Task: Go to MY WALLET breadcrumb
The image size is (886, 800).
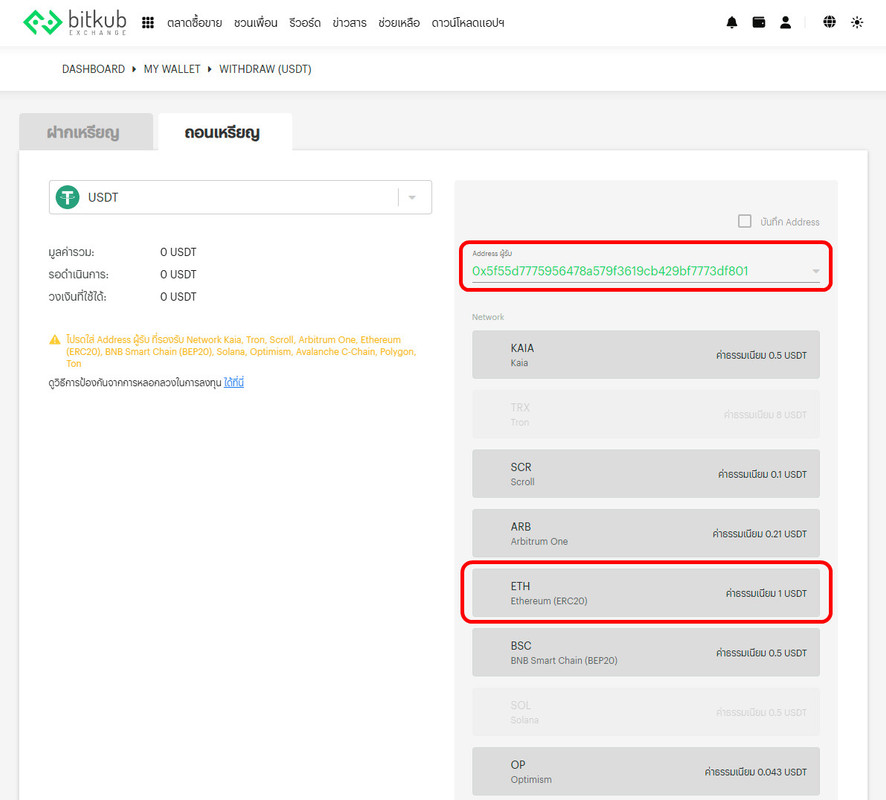Action: point(172,69)
